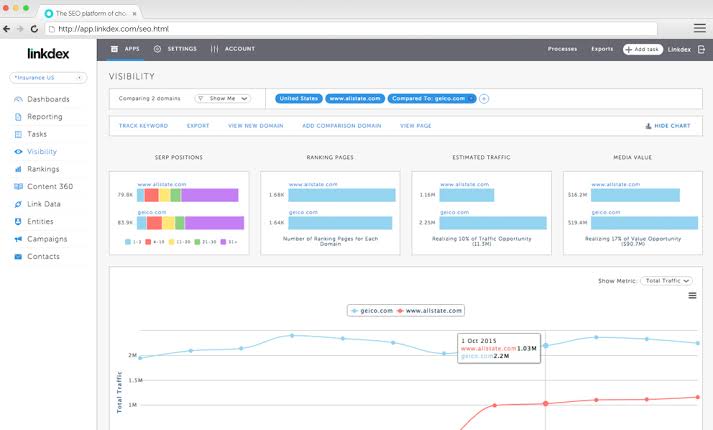Viewport: 713px width, 430px height.
Task: Click the Account bars icon
Action: [214, 49]
